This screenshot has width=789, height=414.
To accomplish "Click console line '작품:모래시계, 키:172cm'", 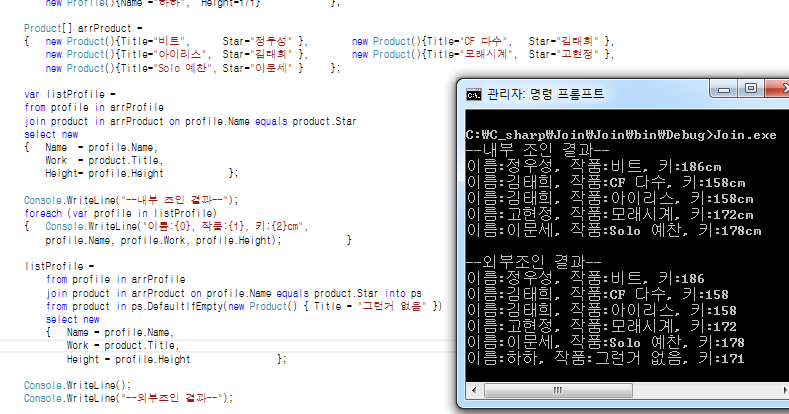I will 662,214.
